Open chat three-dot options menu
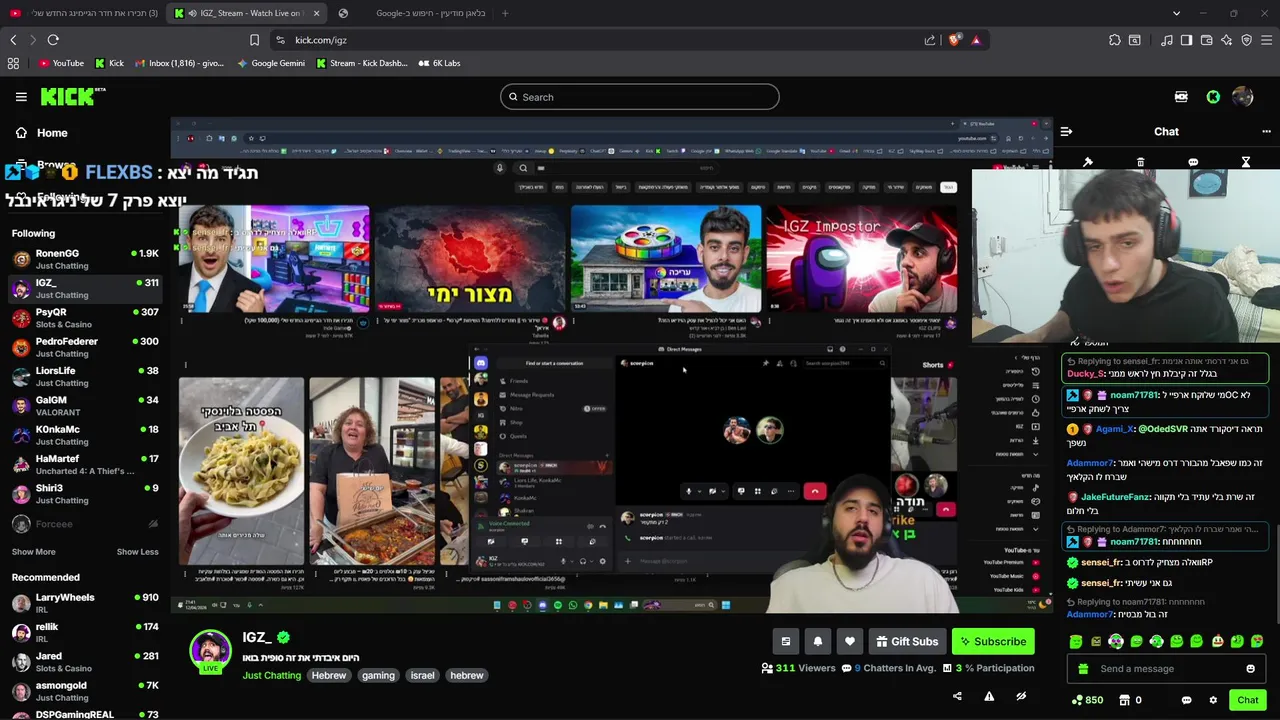Viewport: 1280px width, 720px height. [1266, 131]
